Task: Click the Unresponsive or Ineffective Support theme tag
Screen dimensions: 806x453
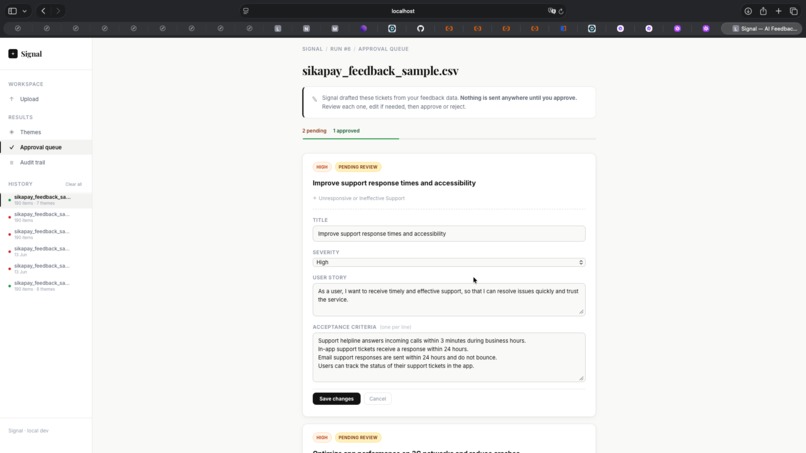Action: [x=359, y=198]
